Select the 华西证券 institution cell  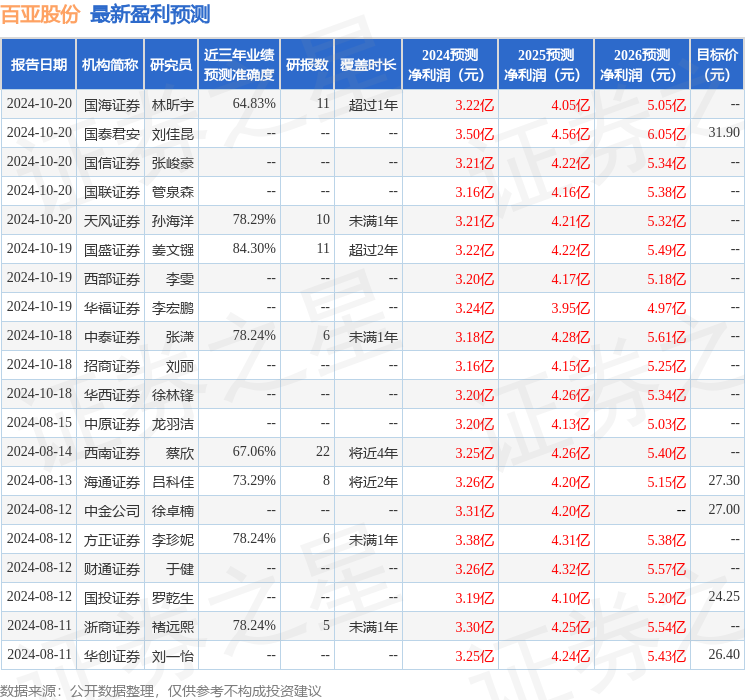112,395
